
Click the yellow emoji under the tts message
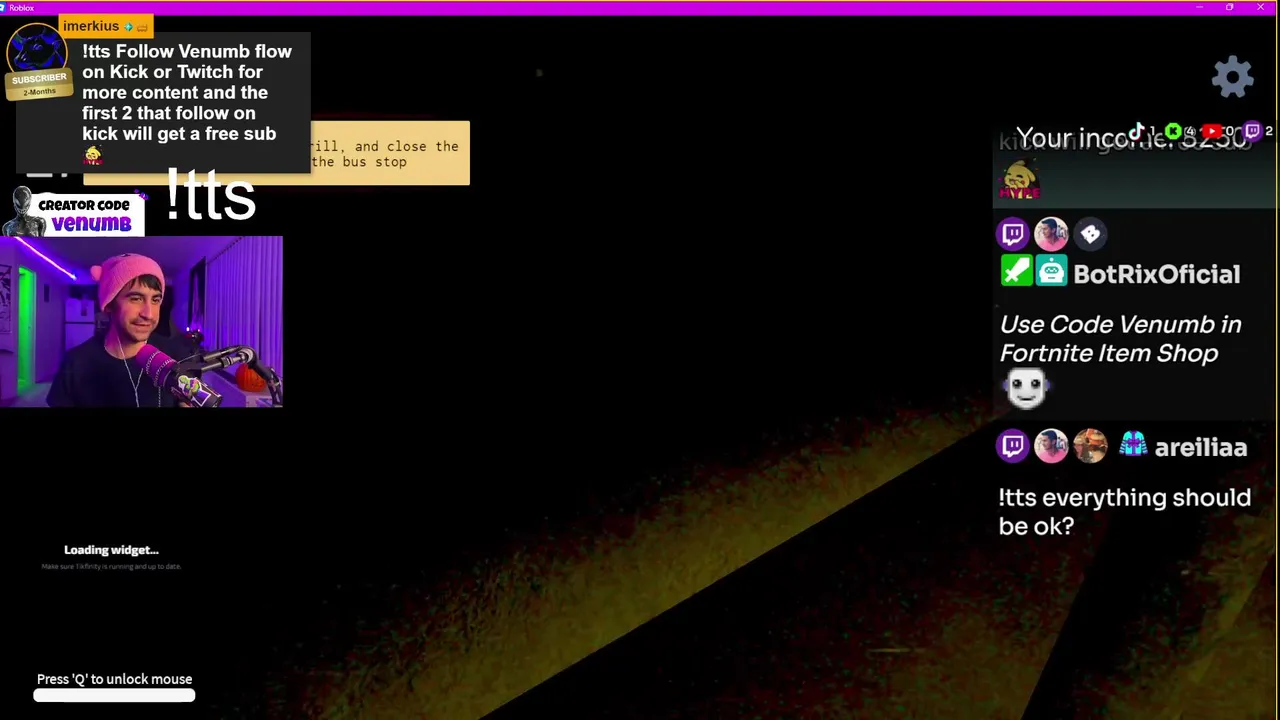[x=93, y=155]
